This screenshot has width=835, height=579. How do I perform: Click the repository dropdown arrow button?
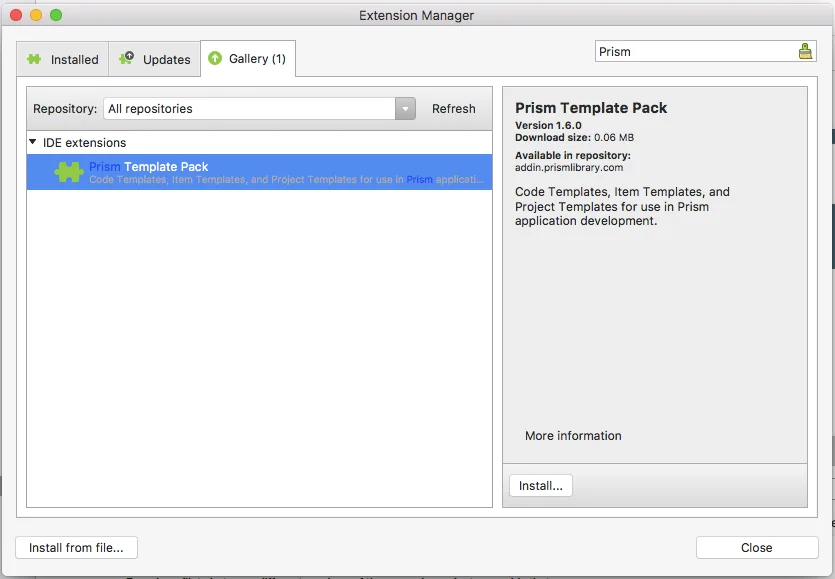tap(405, 109)
